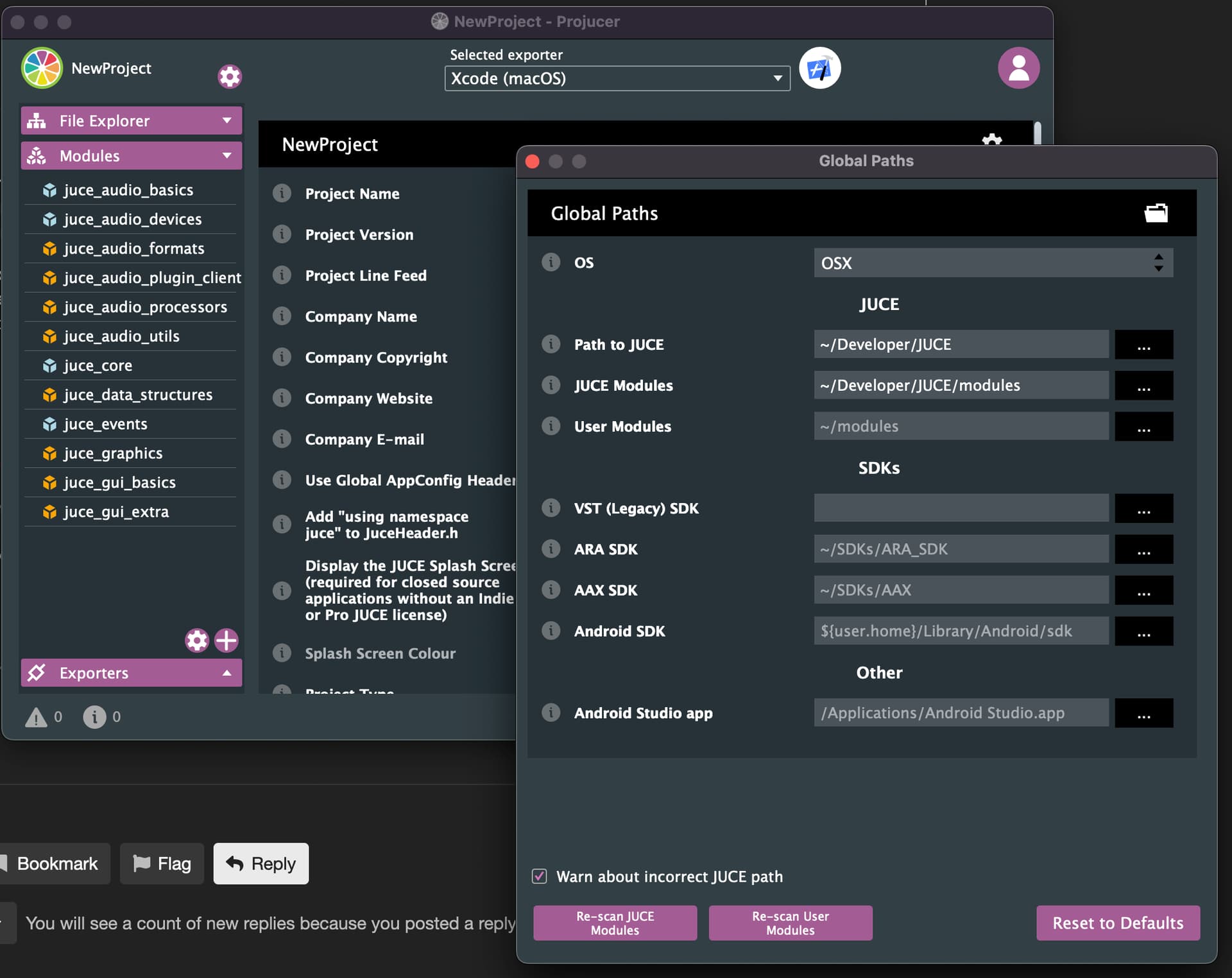Image resolution: width=1232 pixels, height=978 pixels.
Task: Click the empty VST (Legacy) SDK field
Action: coord(961,508)
